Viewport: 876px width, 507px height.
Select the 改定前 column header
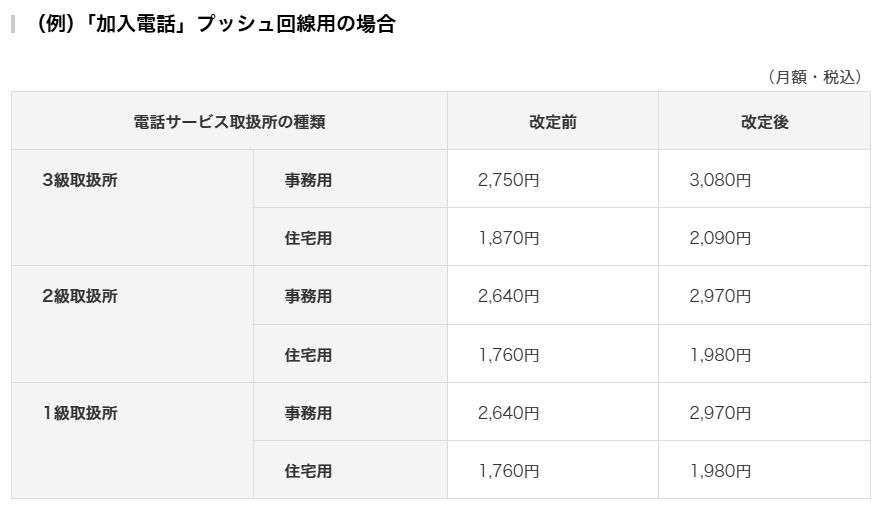[552, 122]
